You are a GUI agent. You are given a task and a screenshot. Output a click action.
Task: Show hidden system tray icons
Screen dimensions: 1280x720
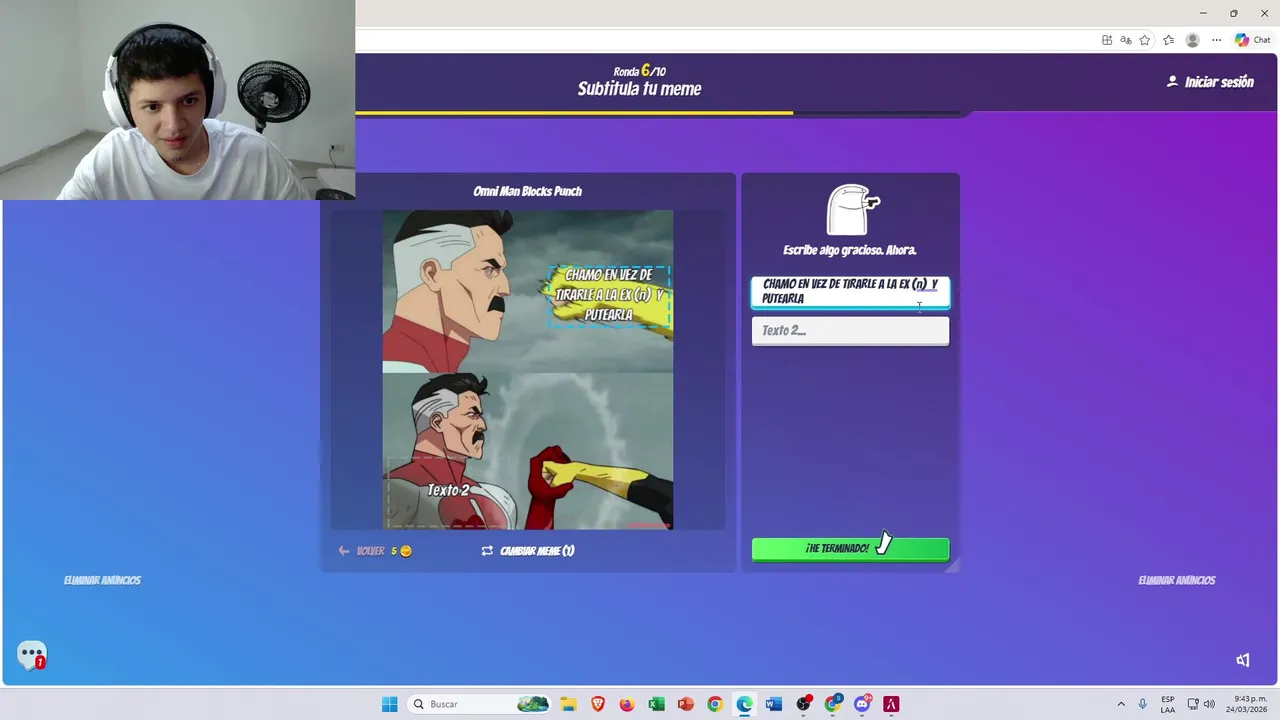1121,704
